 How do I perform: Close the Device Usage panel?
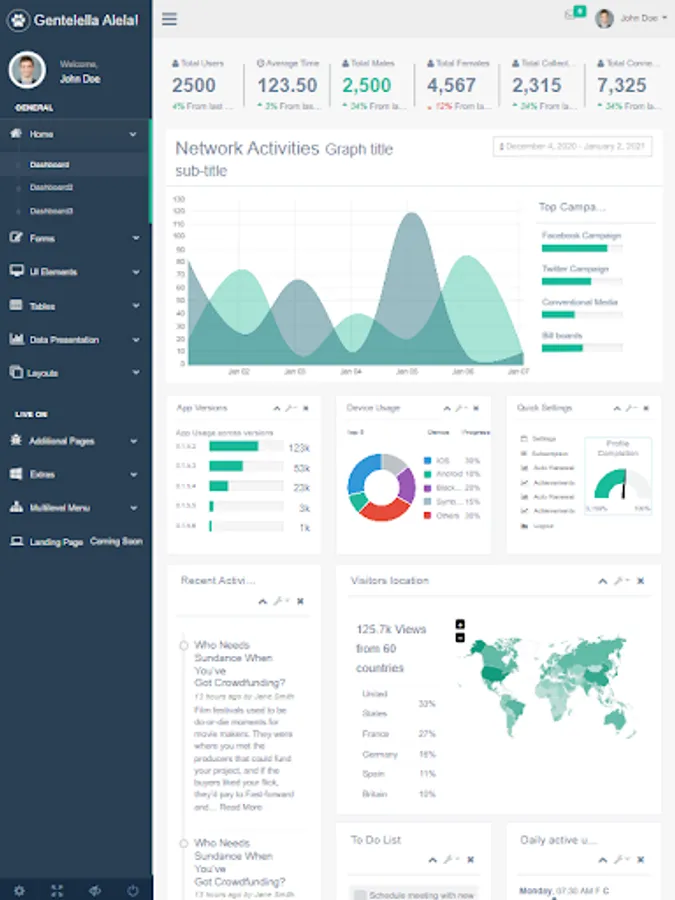click(x=476, y=408)
